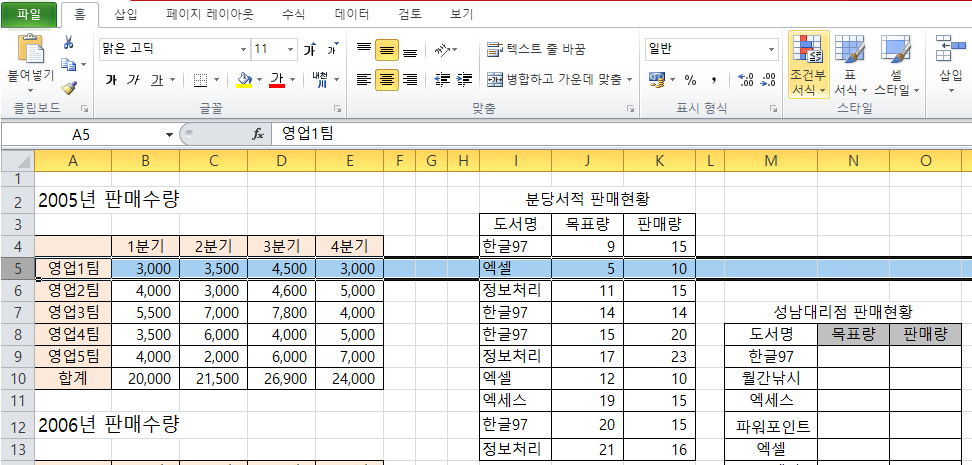This screenshot has width=972, height=465.
Task: Expand the underline style dropdown arrow
Action: (x=172, y=80)
